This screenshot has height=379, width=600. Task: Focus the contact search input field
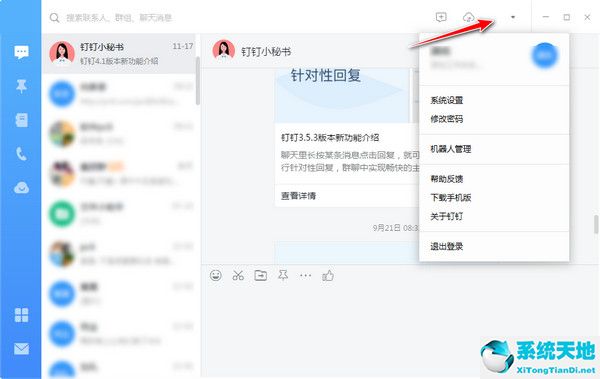119,18
